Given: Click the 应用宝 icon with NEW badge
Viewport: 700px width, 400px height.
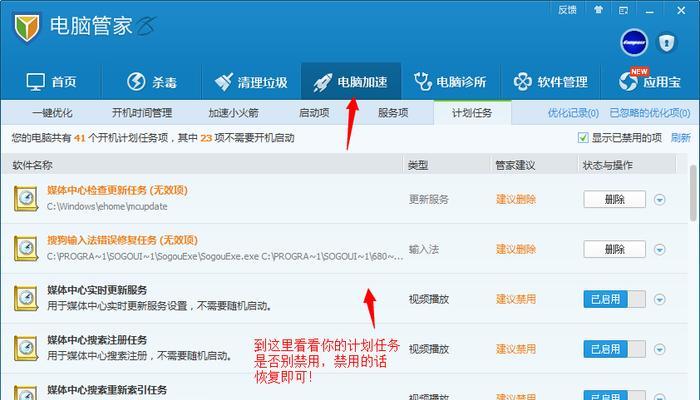Looking at the screenshot, I should pyautogui.click(x=629, y=80).
